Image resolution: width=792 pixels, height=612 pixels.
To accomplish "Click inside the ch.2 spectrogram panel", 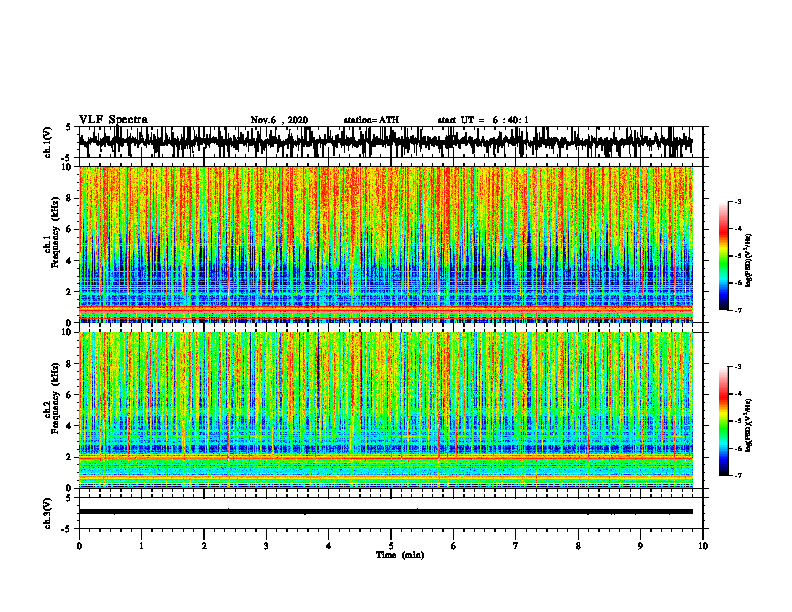I will click(385, 410).
